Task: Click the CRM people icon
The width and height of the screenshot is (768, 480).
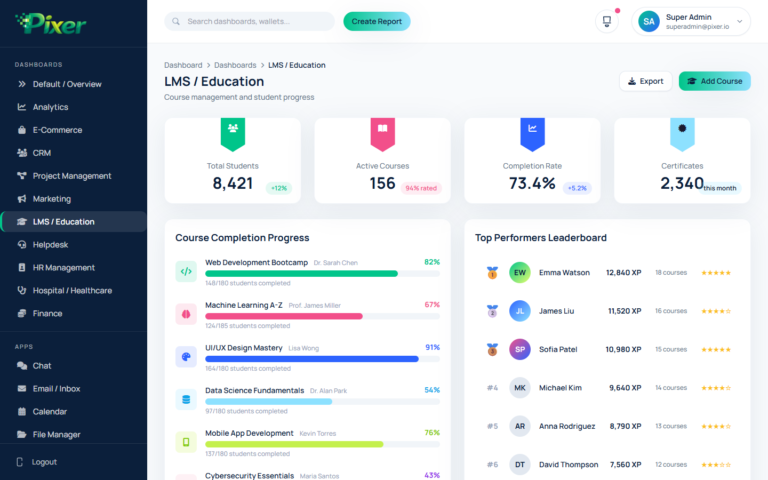Action: (x=22, y=153)
